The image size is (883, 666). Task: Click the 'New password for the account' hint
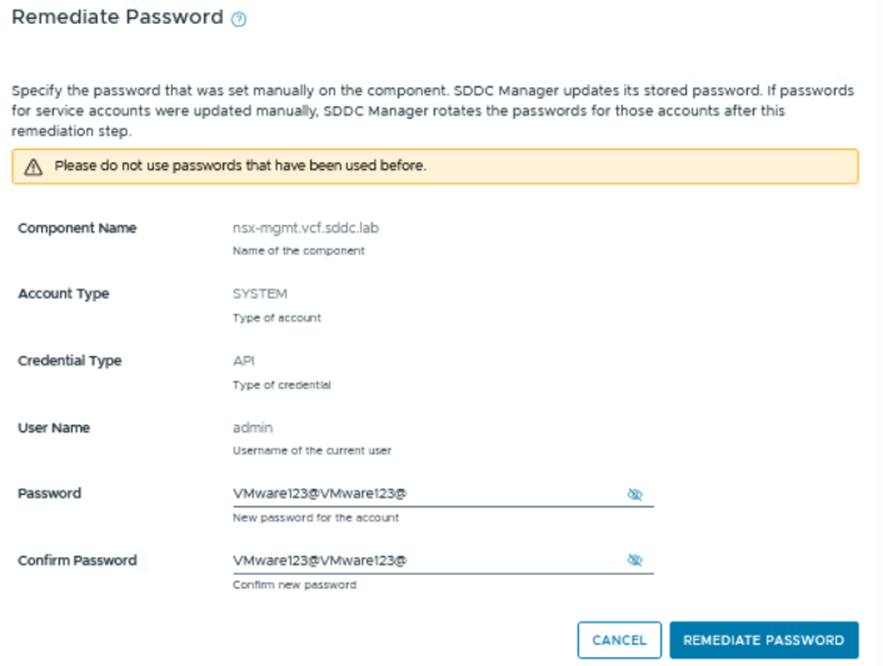(315, 518)
